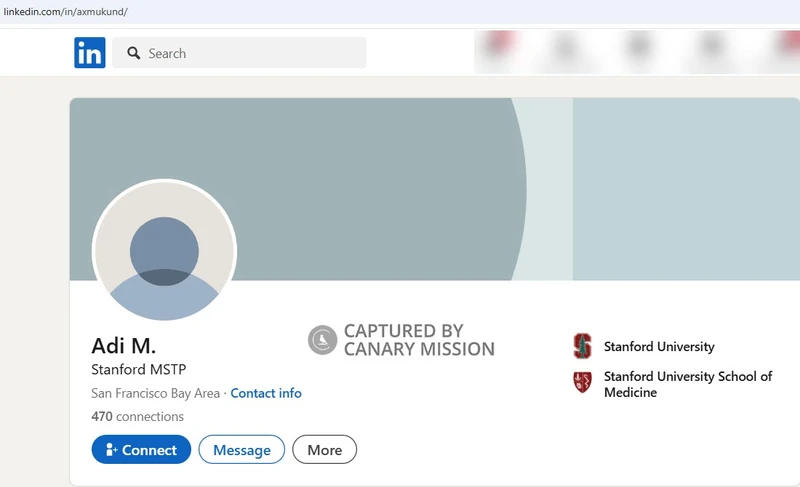Open Stanford School of Medicine shield icon
This screenshot has height=487, width=800.
[583, 382]
